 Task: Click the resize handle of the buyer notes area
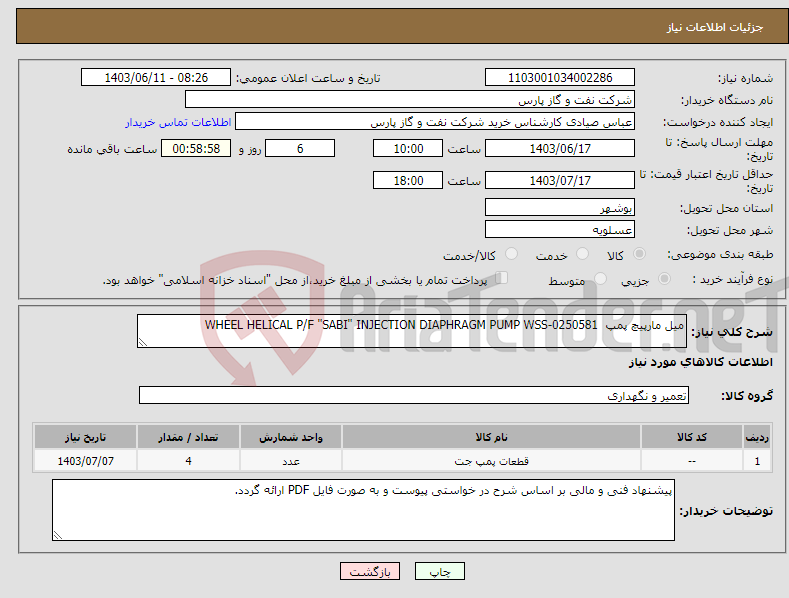click(x=58, y=535)
